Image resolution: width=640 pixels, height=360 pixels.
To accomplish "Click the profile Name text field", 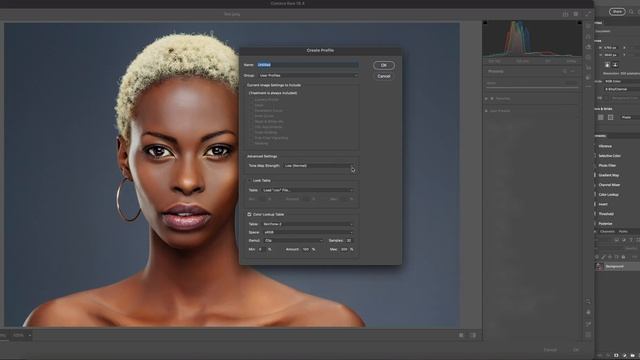I will [308, 65].
